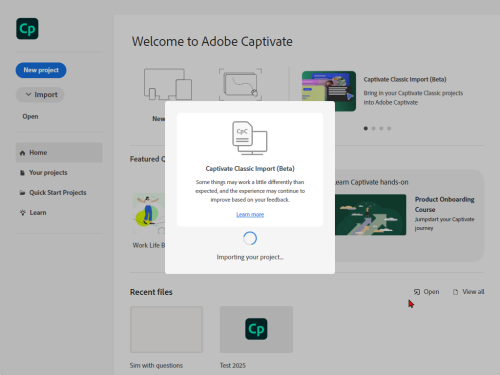Viewport: 500px width, 375px height.
Task: Click View all recent files
Action: pyautogui.click(x=469, y=292)
